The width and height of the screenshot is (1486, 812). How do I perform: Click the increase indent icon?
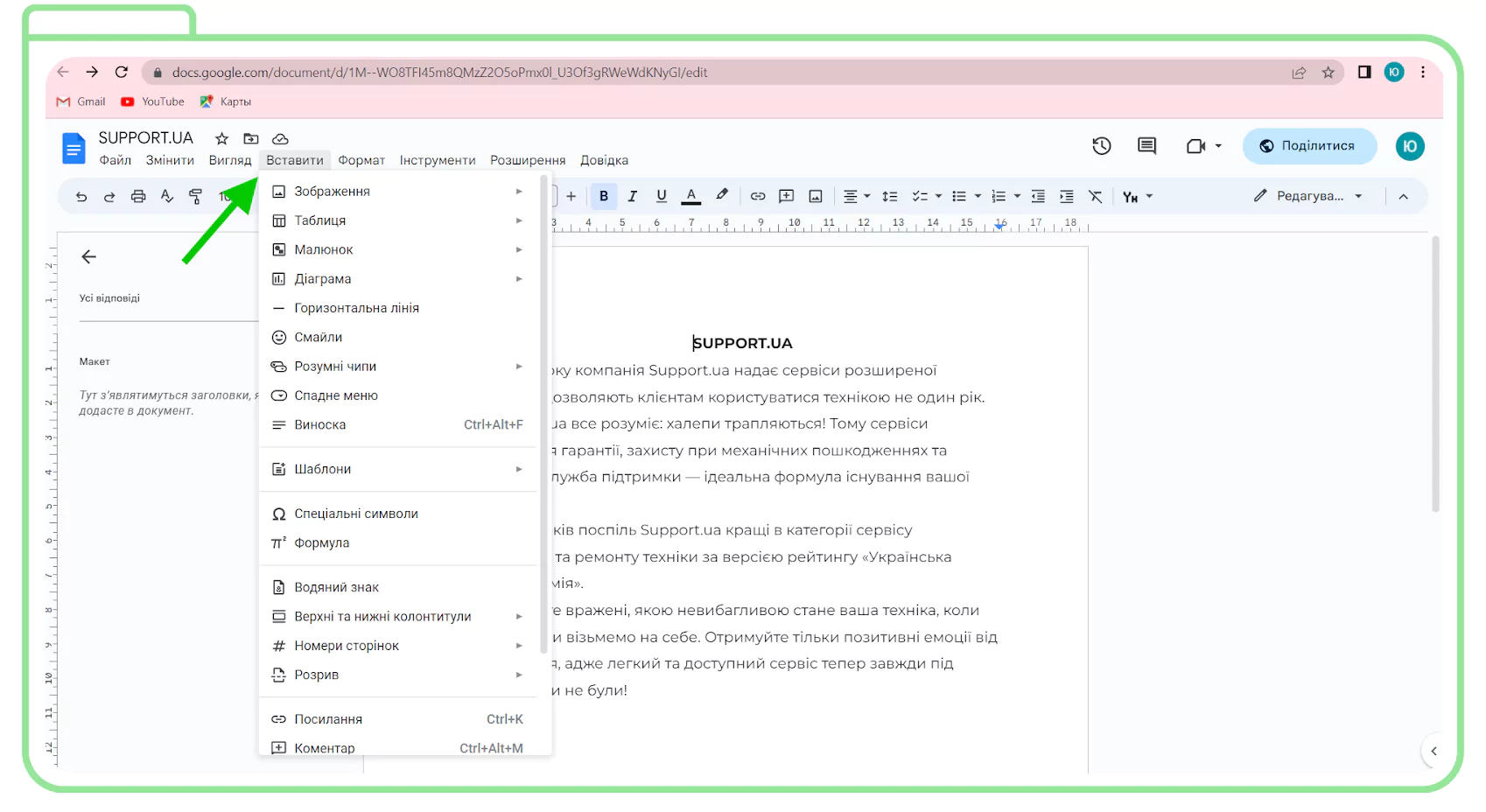pyautogui.click(x=1067, y=196)
